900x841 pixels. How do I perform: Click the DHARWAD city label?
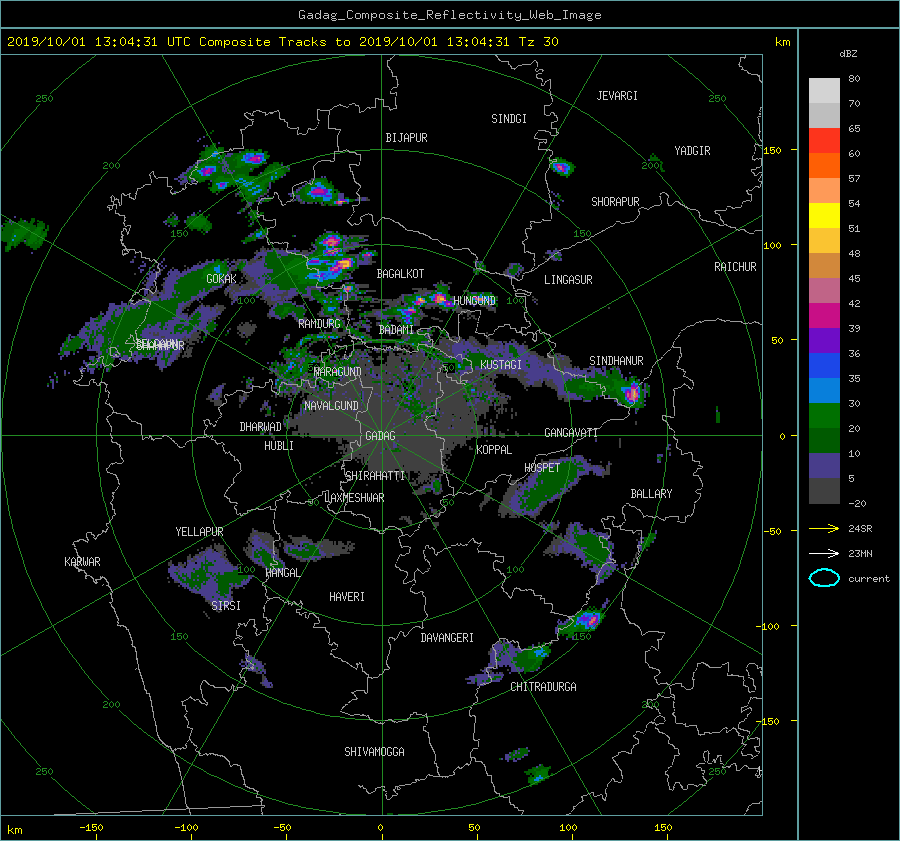pos(261,427)
